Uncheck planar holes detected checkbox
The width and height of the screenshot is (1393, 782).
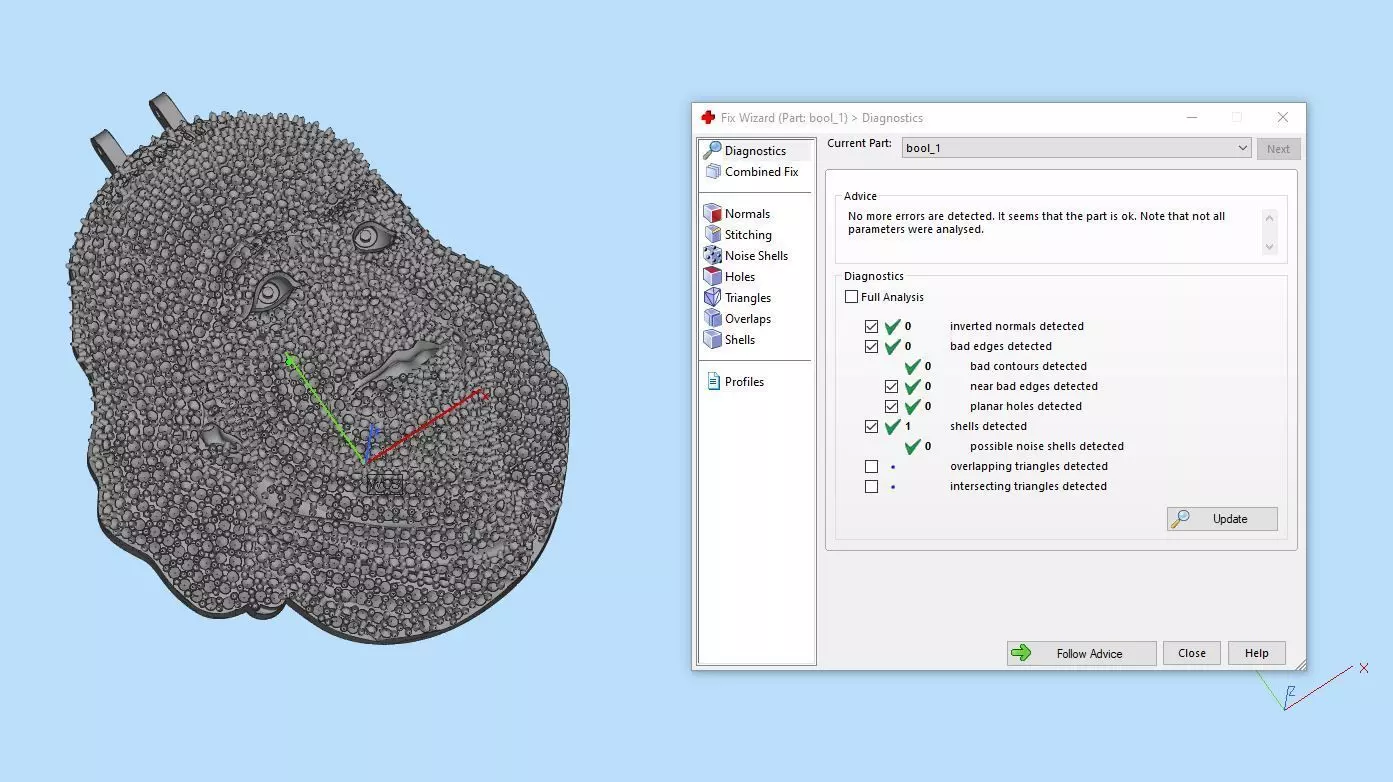coord(891,406)
